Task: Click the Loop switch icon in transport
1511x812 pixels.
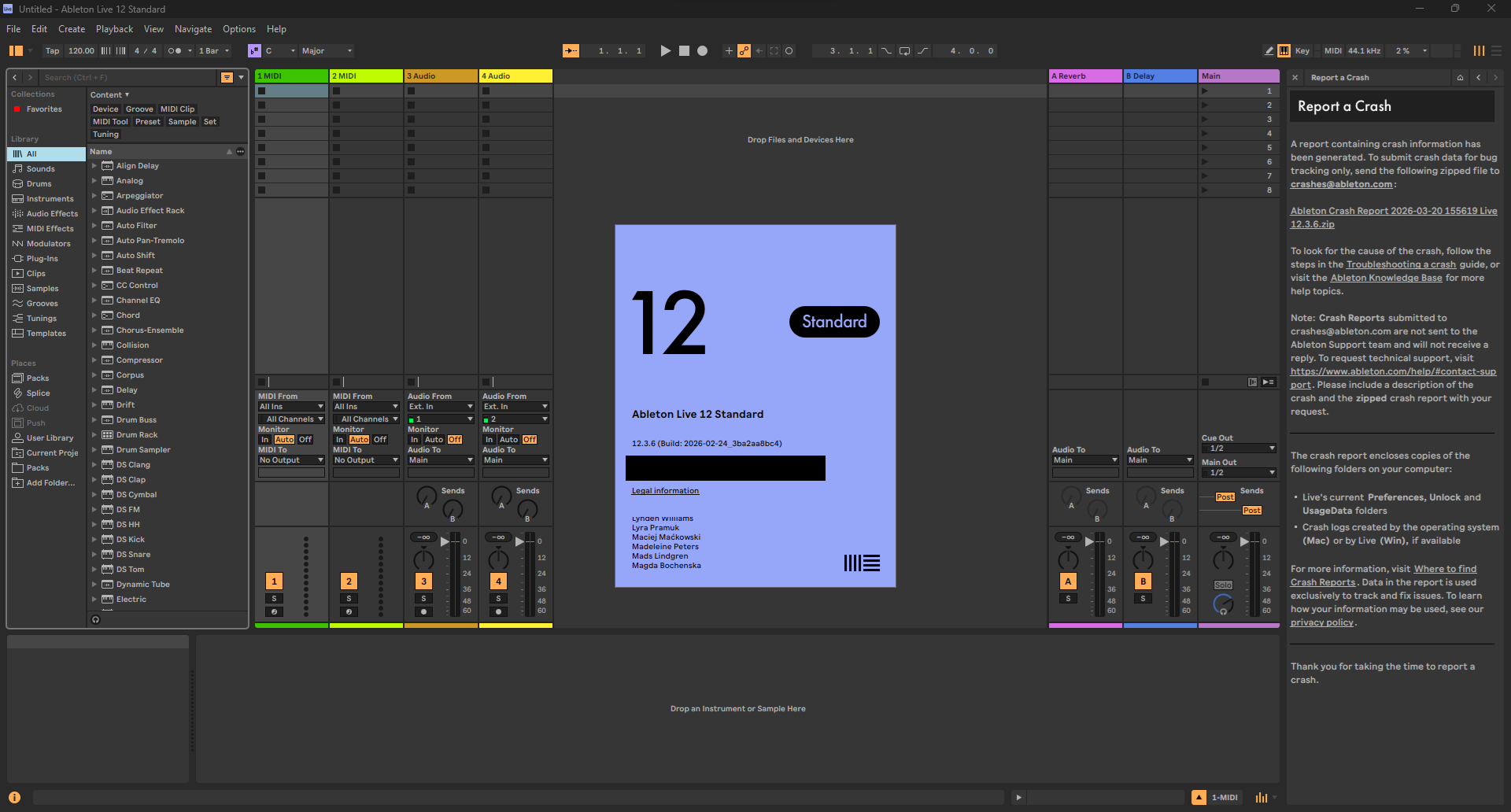Action: click(903, 50)
